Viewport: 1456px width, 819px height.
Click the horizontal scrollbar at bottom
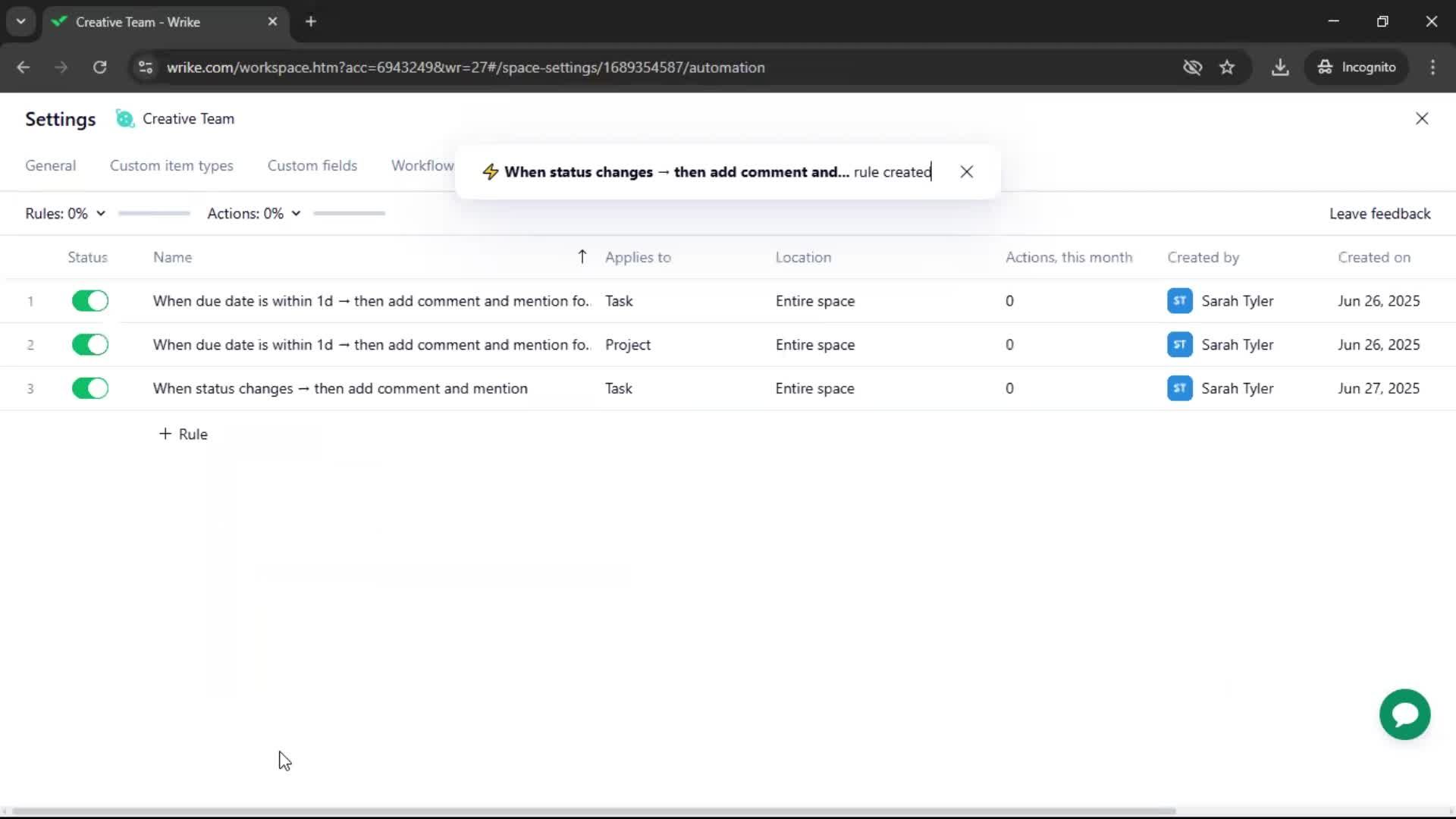pyautogui.click(x=594, y=811)
